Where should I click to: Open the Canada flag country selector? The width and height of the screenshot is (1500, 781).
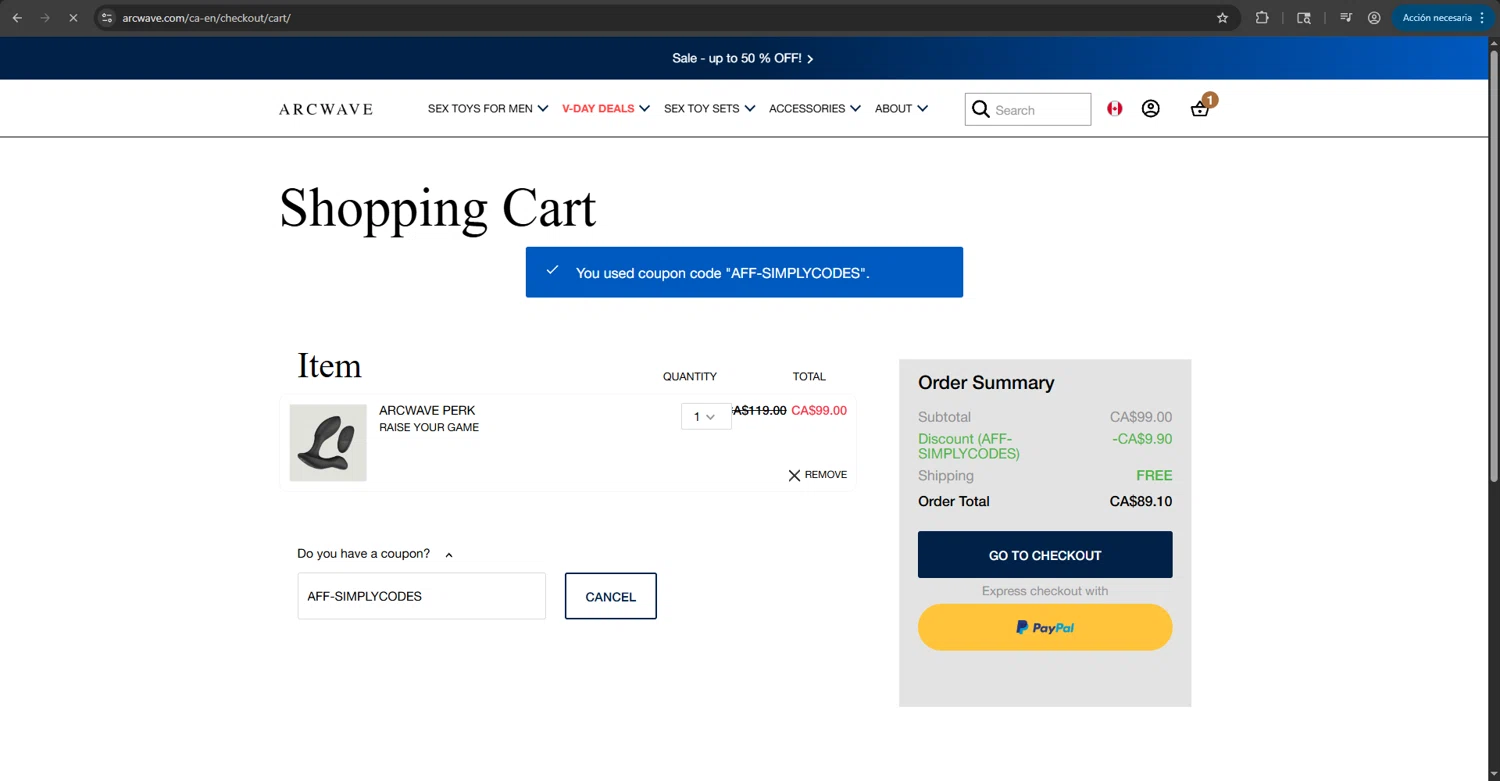click(x=1114, y=108)
